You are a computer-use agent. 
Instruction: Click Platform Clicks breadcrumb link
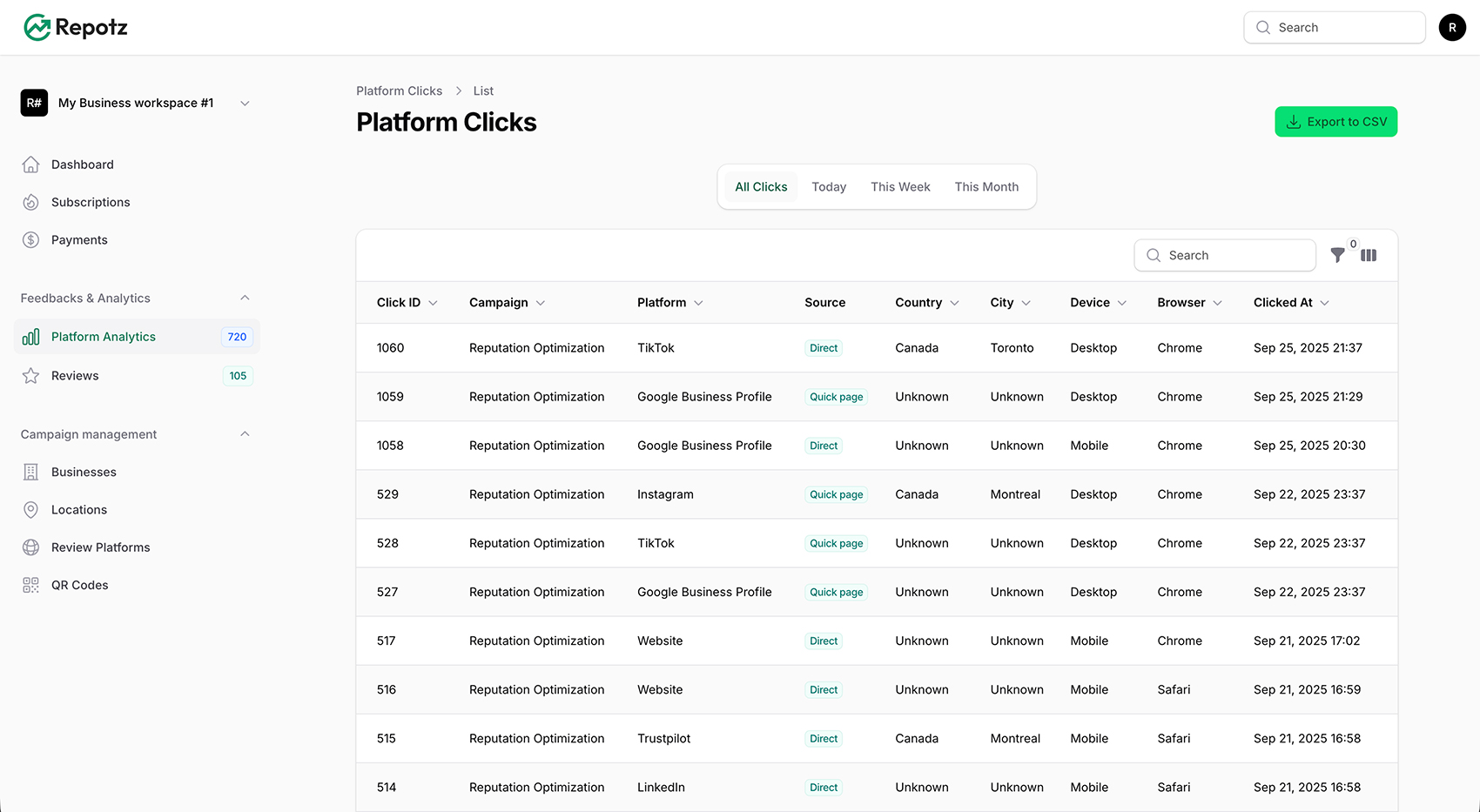399,91
